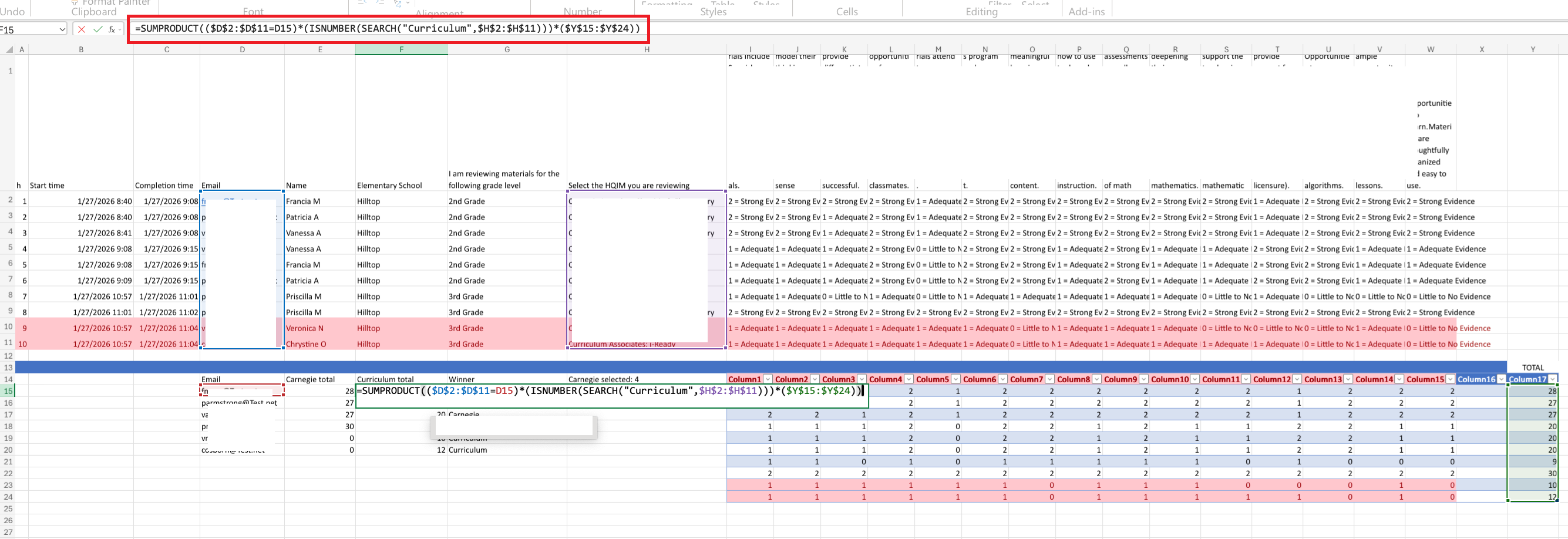Click 'Select the HQIM you are reviewing' header

tap(647, 186)
